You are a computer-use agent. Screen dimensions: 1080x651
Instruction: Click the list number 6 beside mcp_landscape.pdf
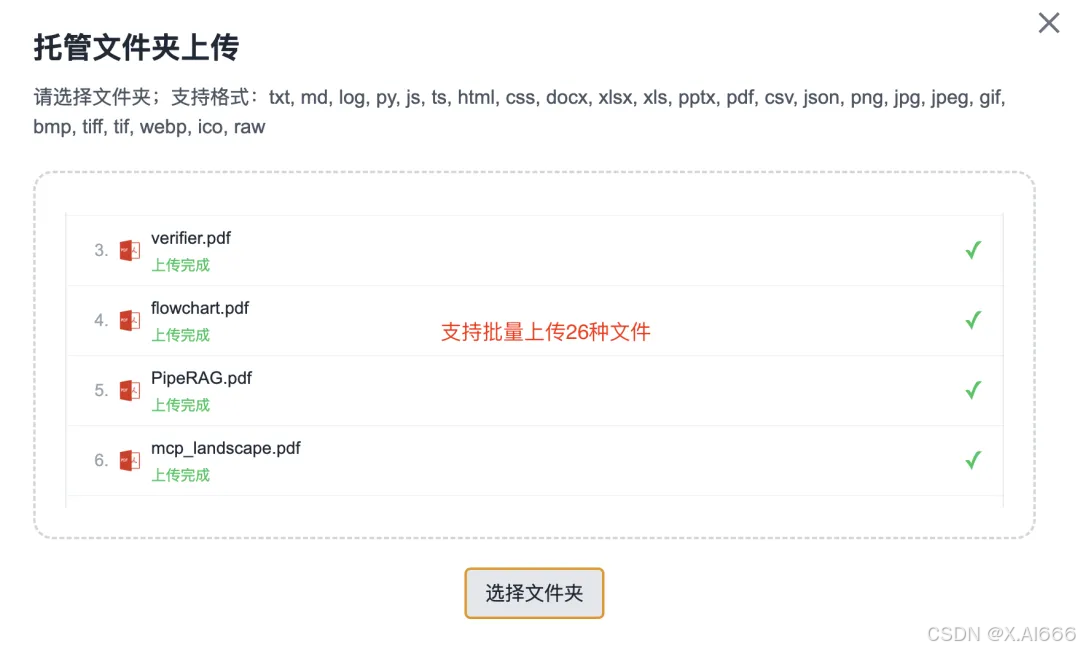(x=99, y=460)
